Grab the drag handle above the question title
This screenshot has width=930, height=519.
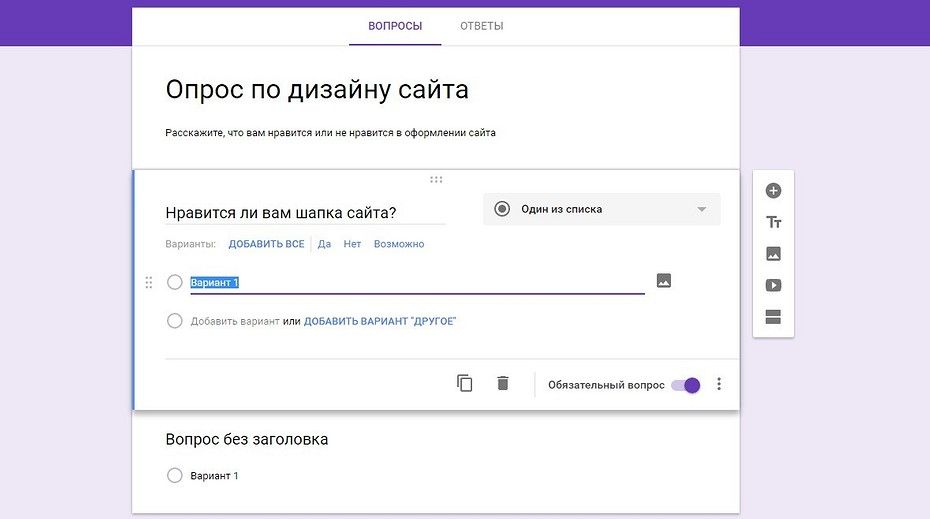[436, 180]
